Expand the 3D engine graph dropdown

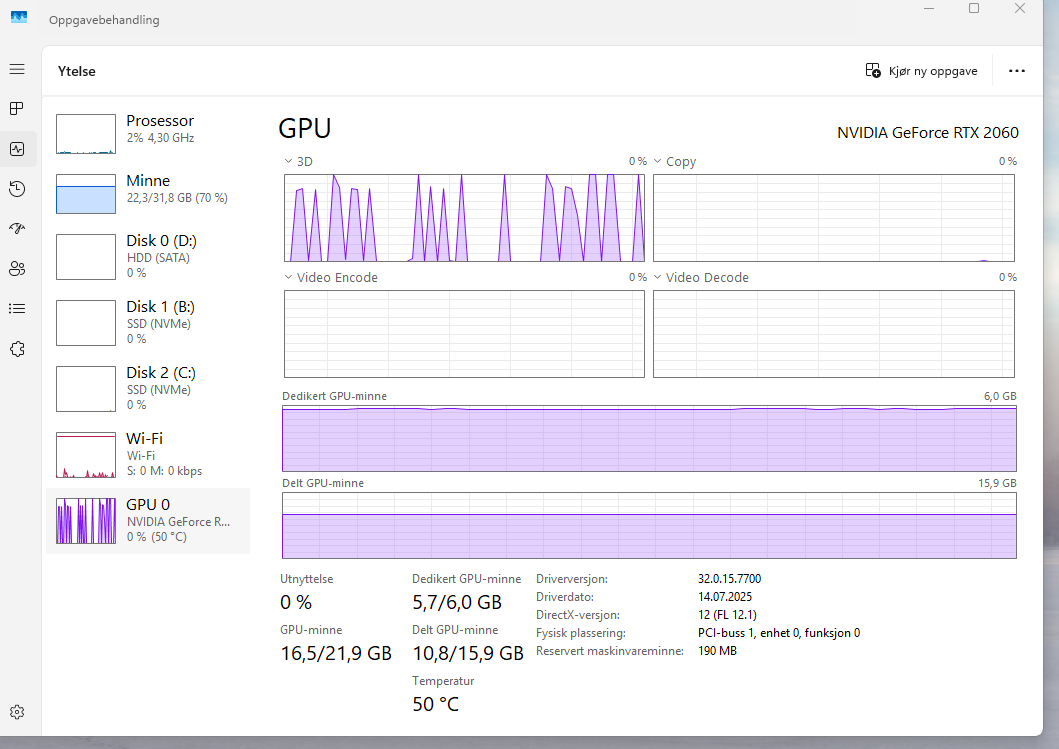pos(289,162)
